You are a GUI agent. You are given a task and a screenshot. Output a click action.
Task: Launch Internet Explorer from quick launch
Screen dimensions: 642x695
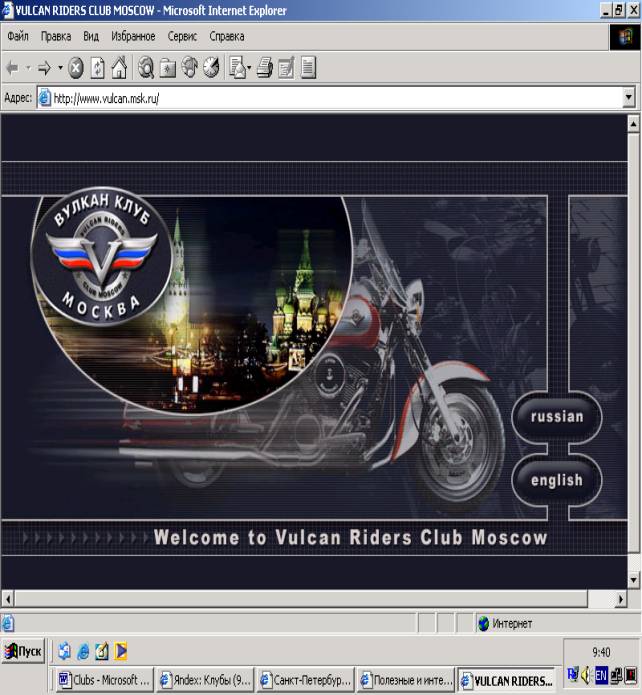83,651
